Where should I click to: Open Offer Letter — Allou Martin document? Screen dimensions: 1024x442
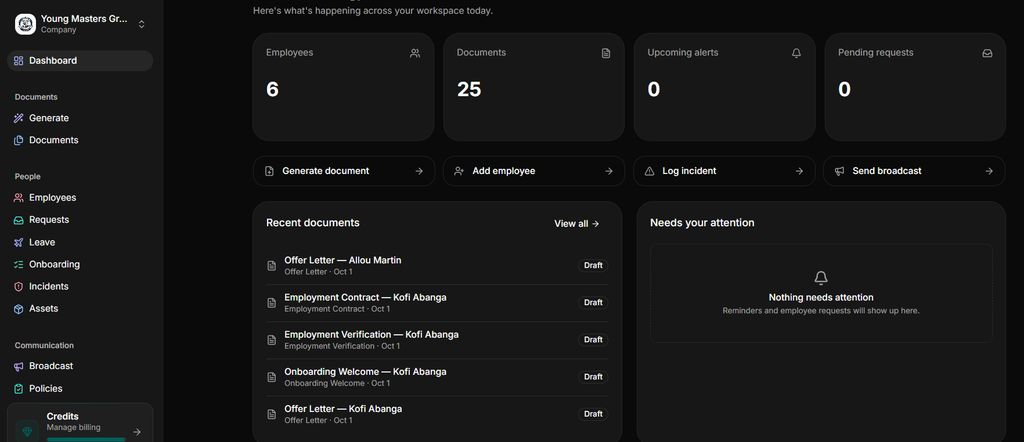(x=437, y=266)
